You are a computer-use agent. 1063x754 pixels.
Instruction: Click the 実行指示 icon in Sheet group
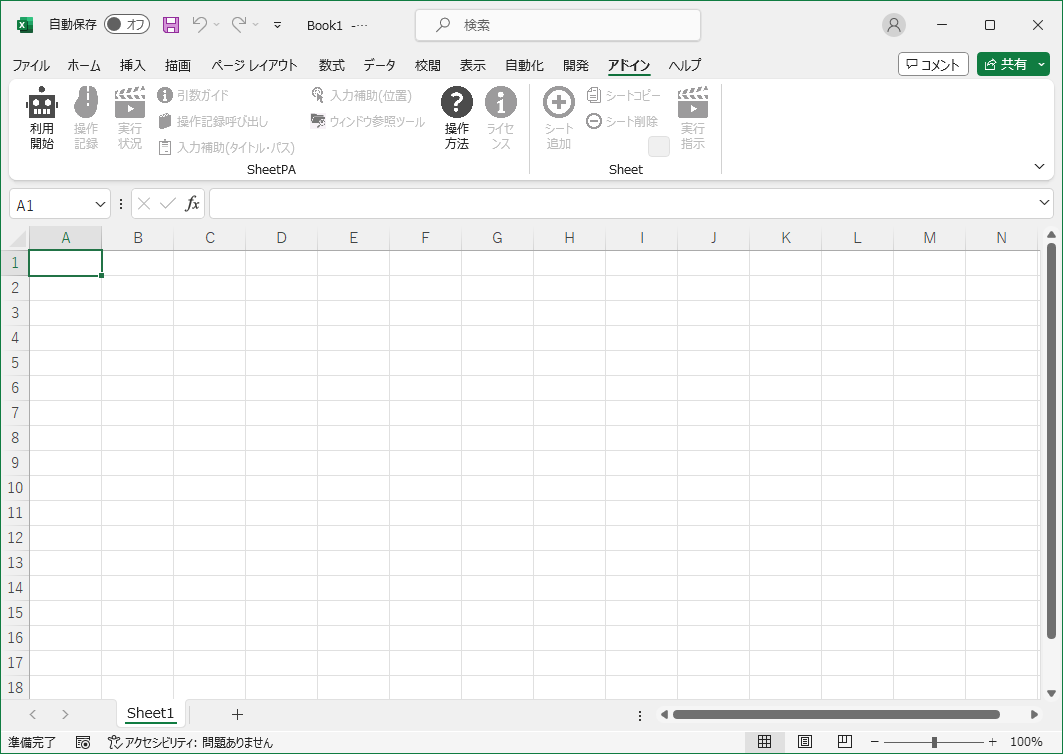(693, 102)
